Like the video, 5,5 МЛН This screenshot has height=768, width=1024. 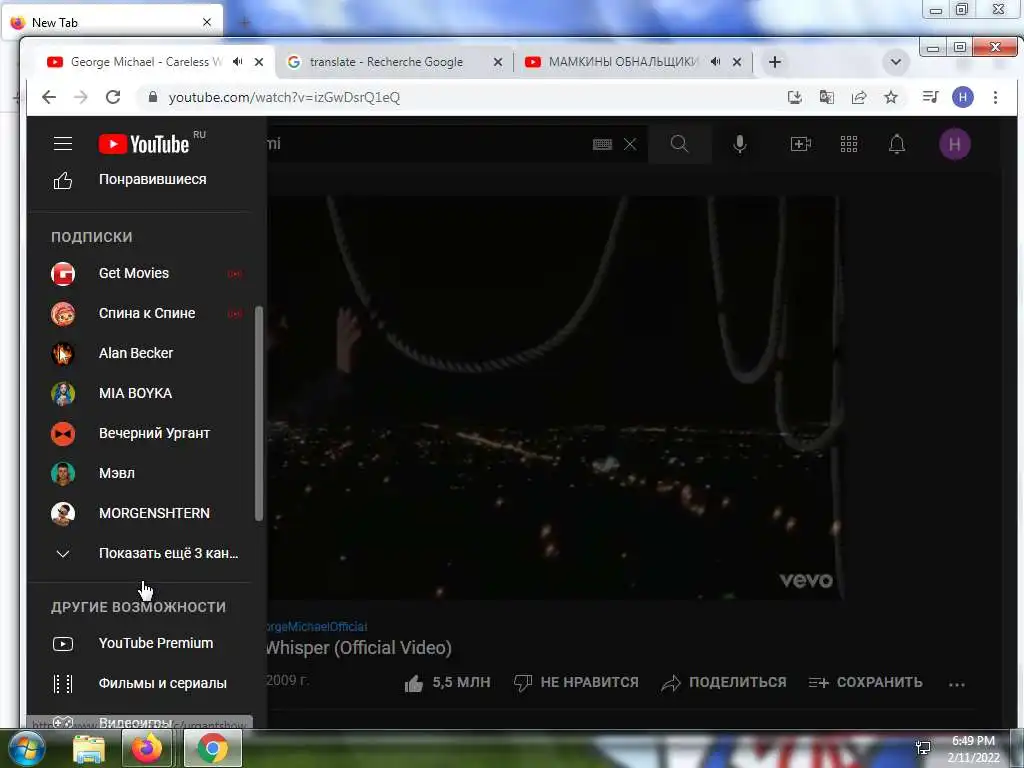tap(447, 682)
